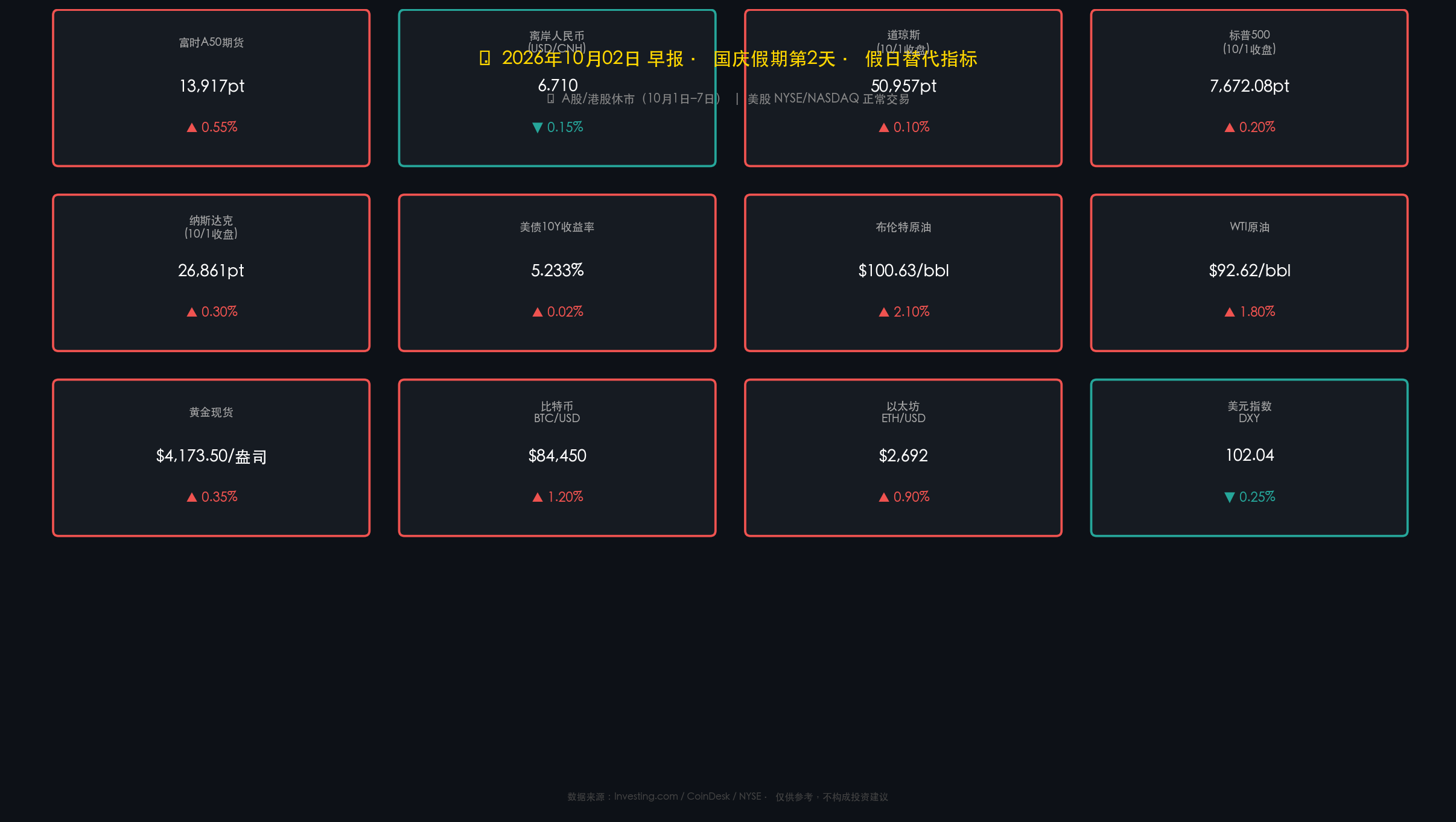Select the 美债10Y收益率 card
This screenshot has height=822, width=1456.
pos(557,273)
